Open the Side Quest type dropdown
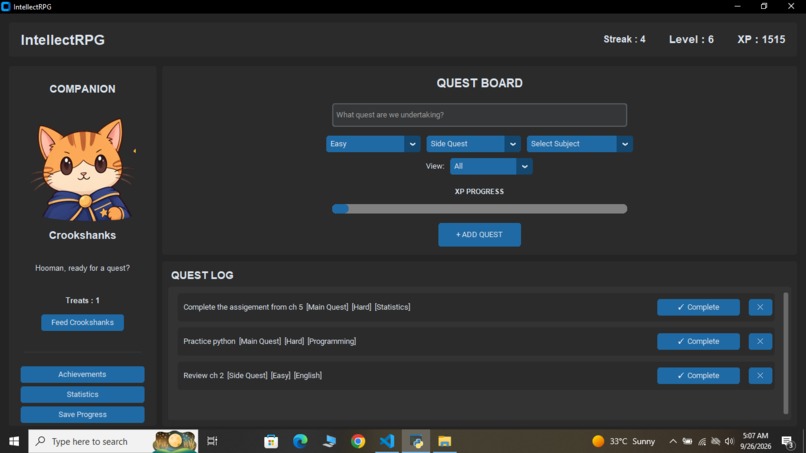 tap(473, 144)
